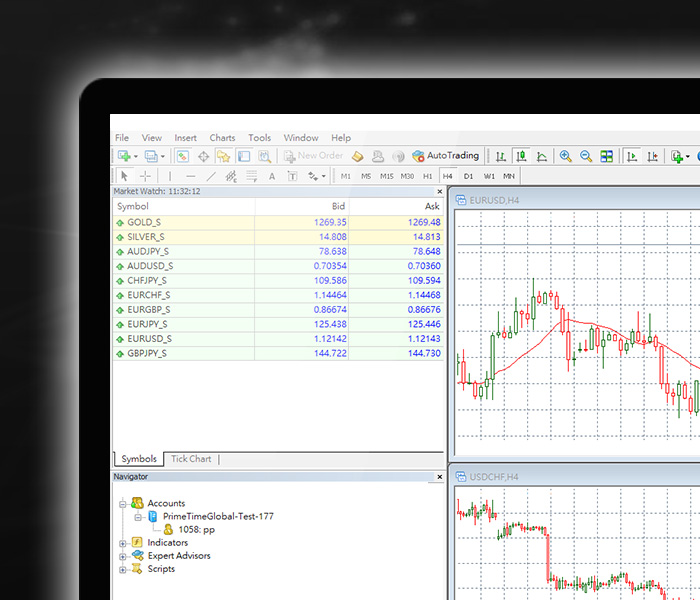Close the Market Watch panel
Image resolution: width=700 pixels, height=600 pixels.
(440, 192)
